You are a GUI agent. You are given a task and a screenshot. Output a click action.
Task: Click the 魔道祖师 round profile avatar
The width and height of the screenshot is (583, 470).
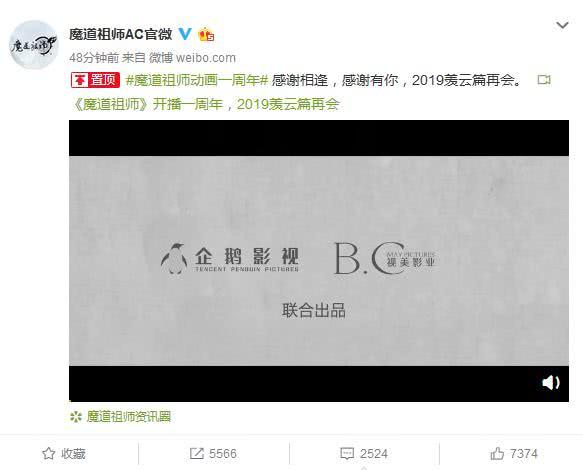(x=33, y=45)
